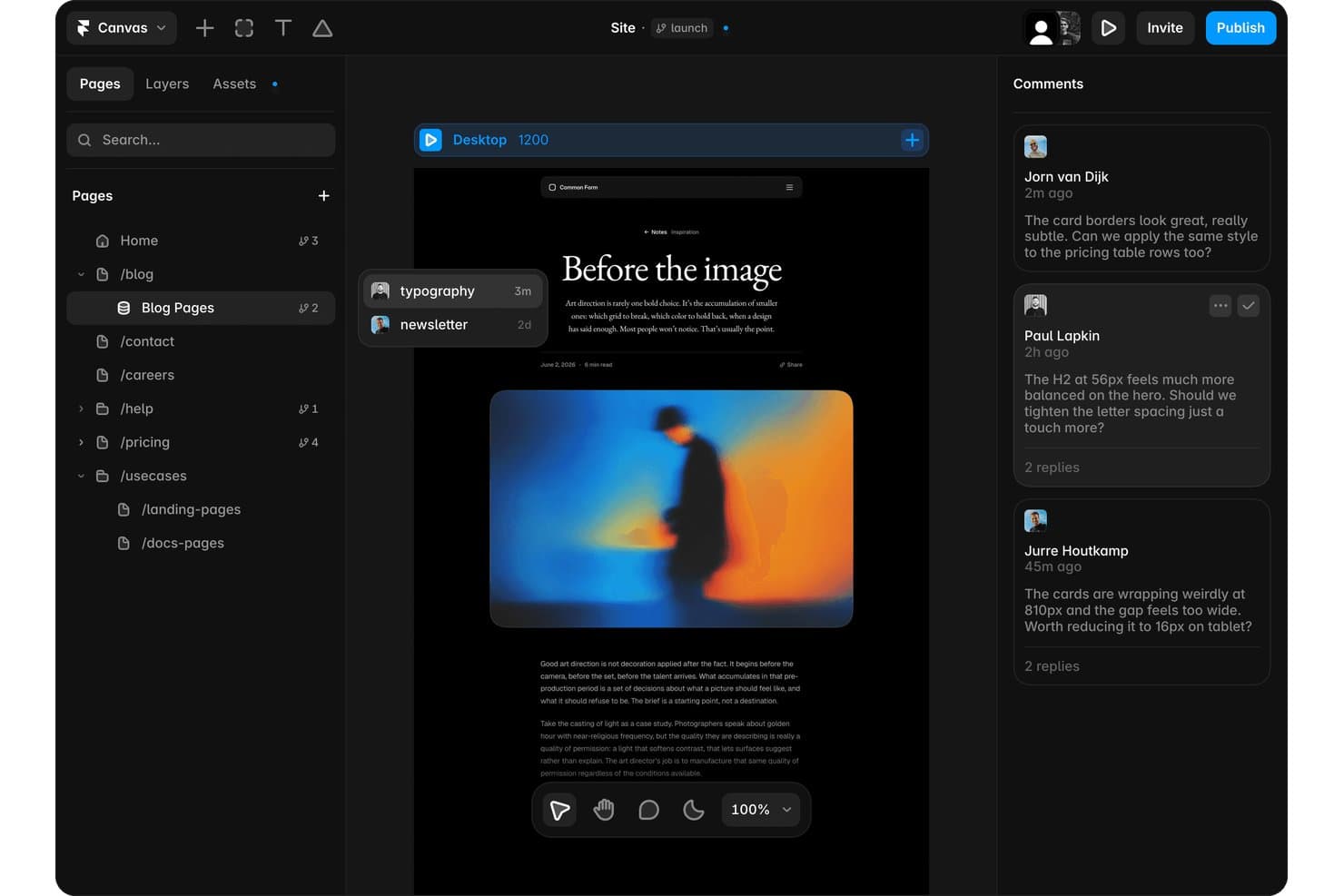Add a new page with the plus icon
This screenshot has width=1344, height=896.
click(323, 196)
